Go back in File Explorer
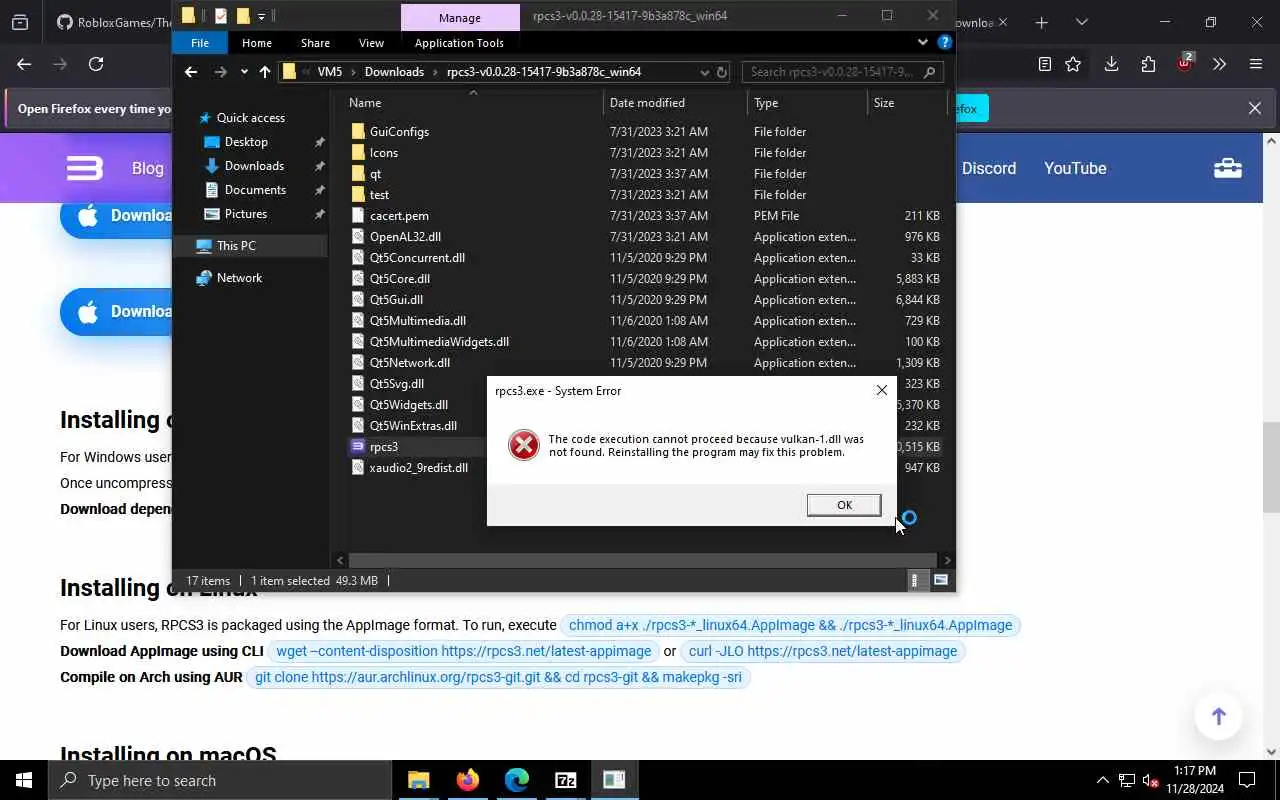Screen dimensions: 1280x800 click(x=191, y=72)
